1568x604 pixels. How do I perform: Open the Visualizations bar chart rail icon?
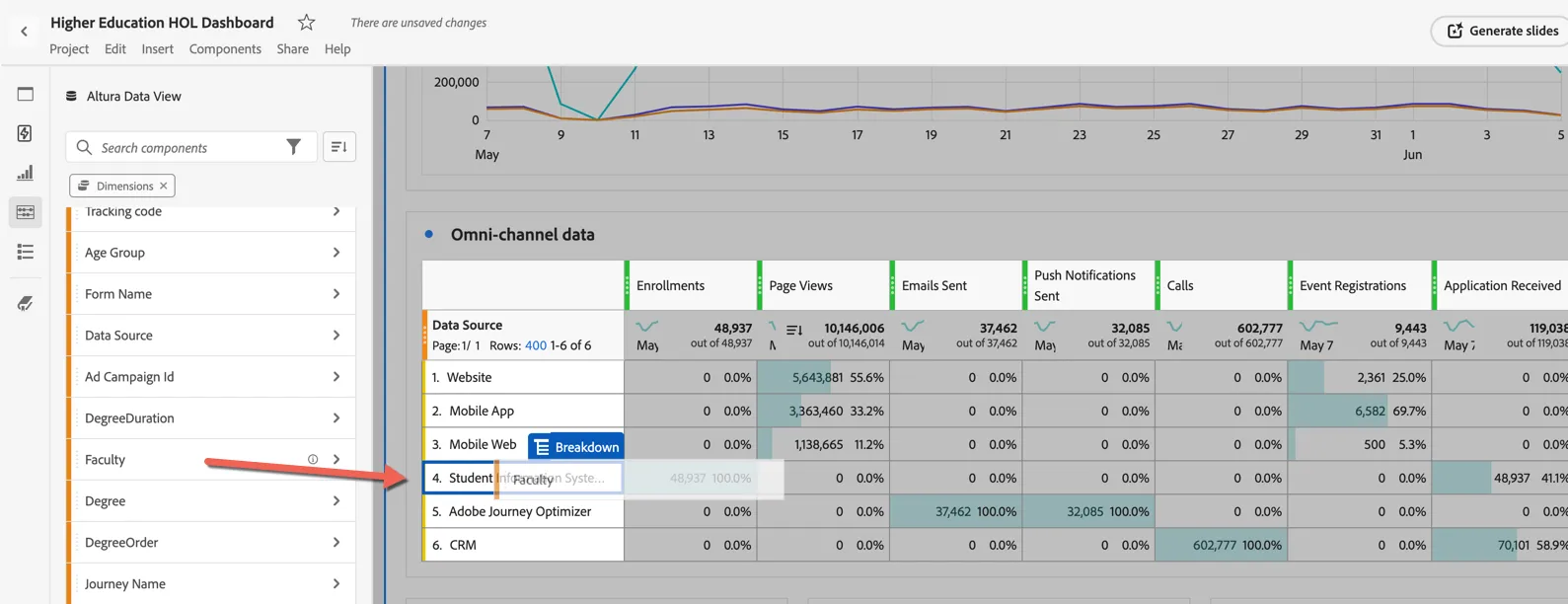tap(26, 173)
